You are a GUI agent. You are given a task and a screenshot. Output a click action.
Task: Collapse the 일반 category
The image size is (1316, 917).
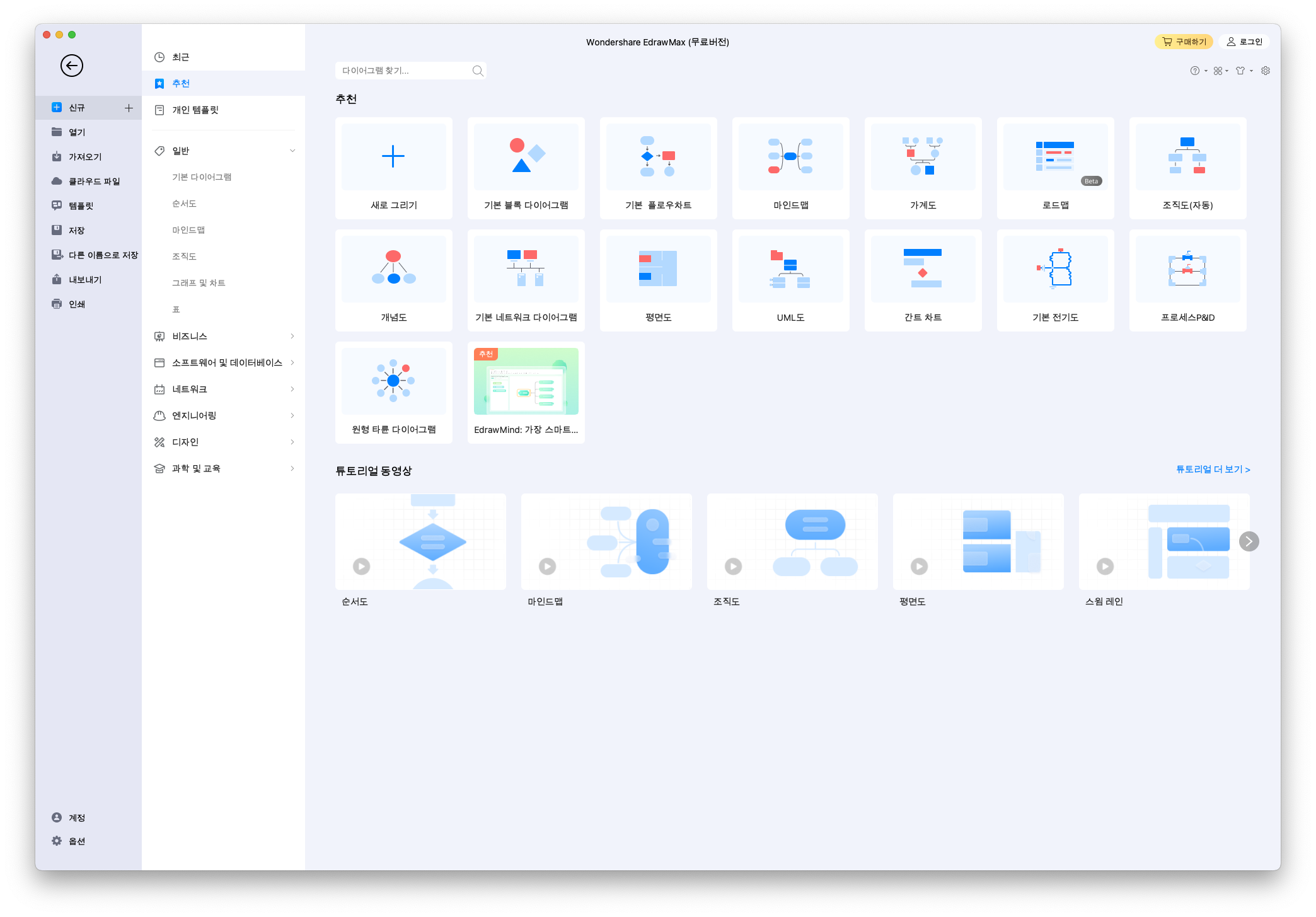292,151
